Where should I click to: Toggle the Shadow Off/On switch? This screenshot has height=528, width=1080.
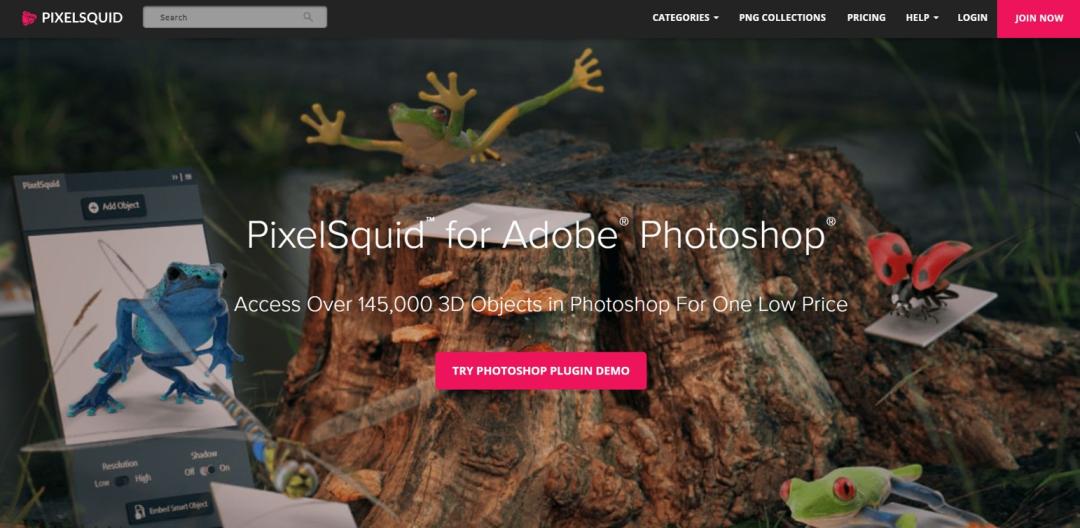tap(207, 469)
